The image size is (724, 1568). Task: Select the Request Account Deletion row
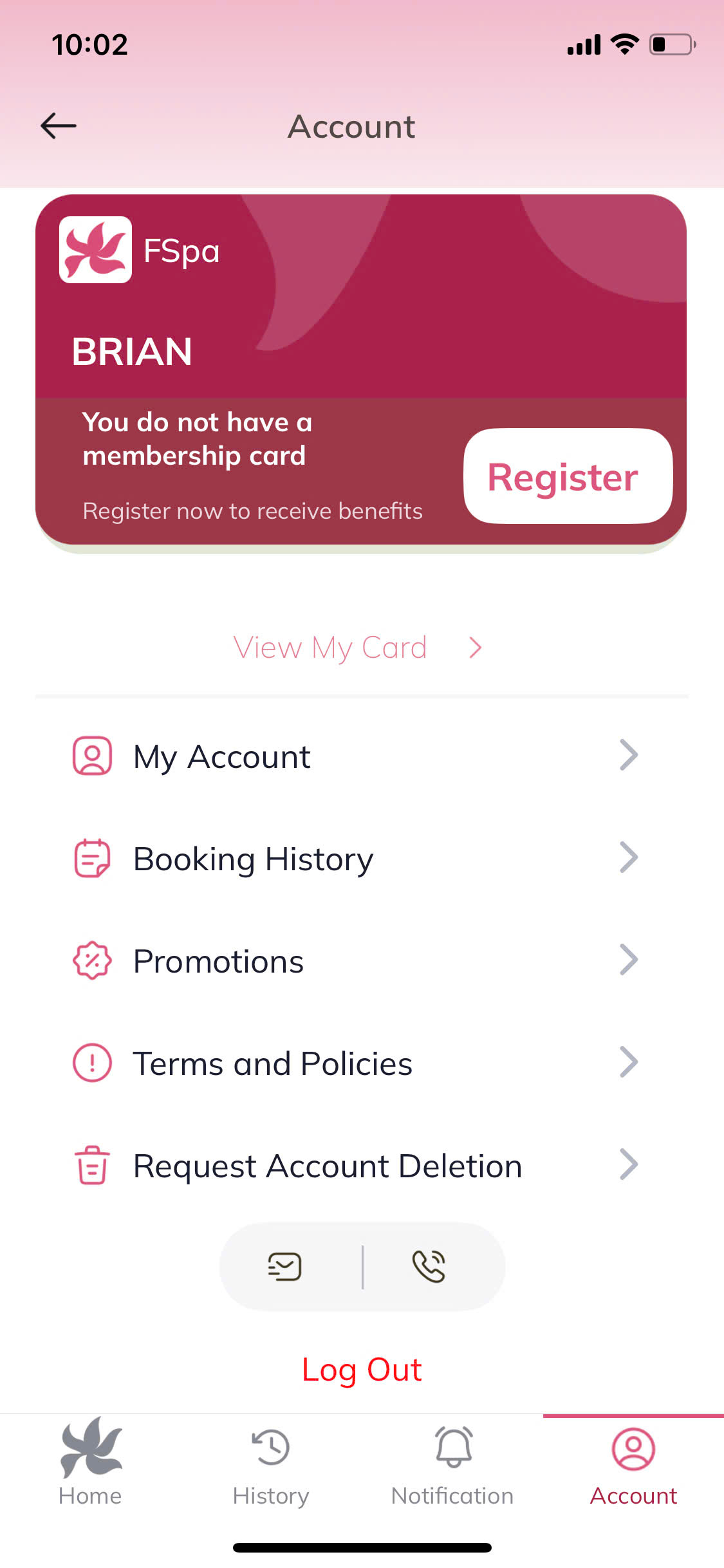327,1166
